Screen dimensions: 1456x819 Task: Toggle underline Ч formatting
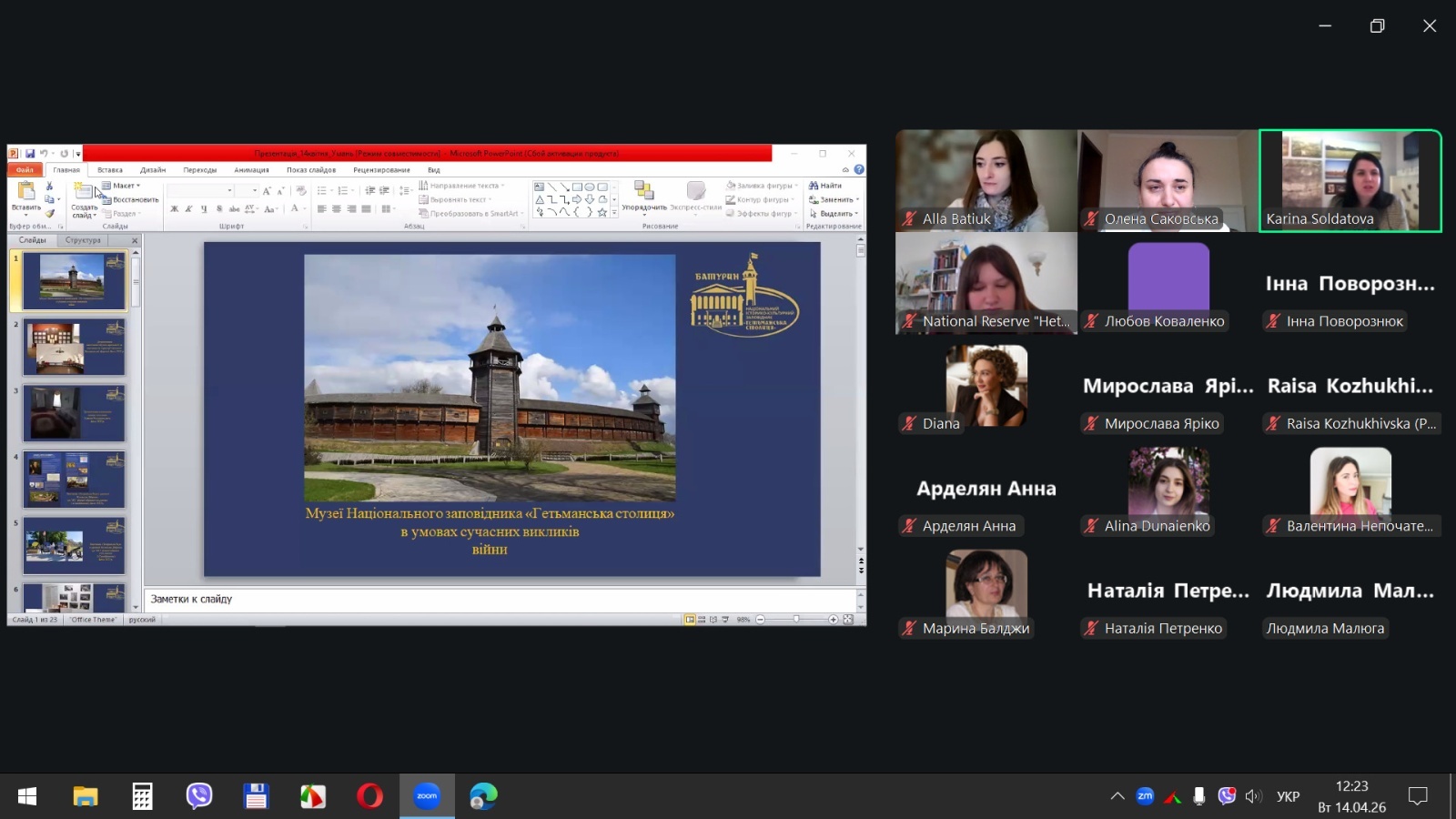tap(204, 209)
